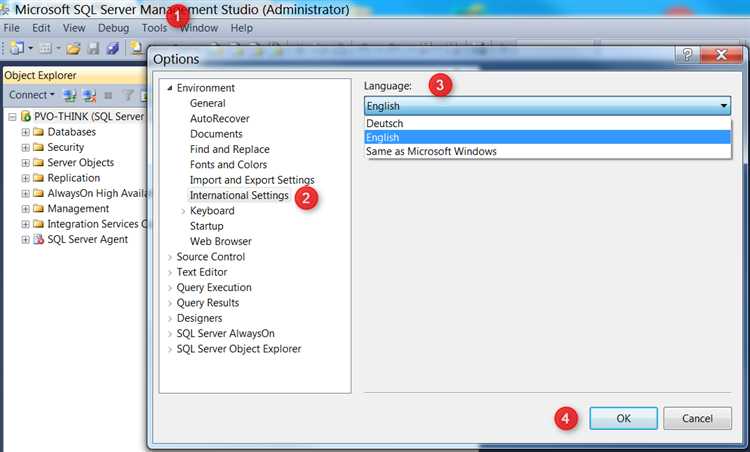Click the Disconnect icon in Object Explorer
Viewport: 750px width, 452px height.
click(x=89, y=95)
